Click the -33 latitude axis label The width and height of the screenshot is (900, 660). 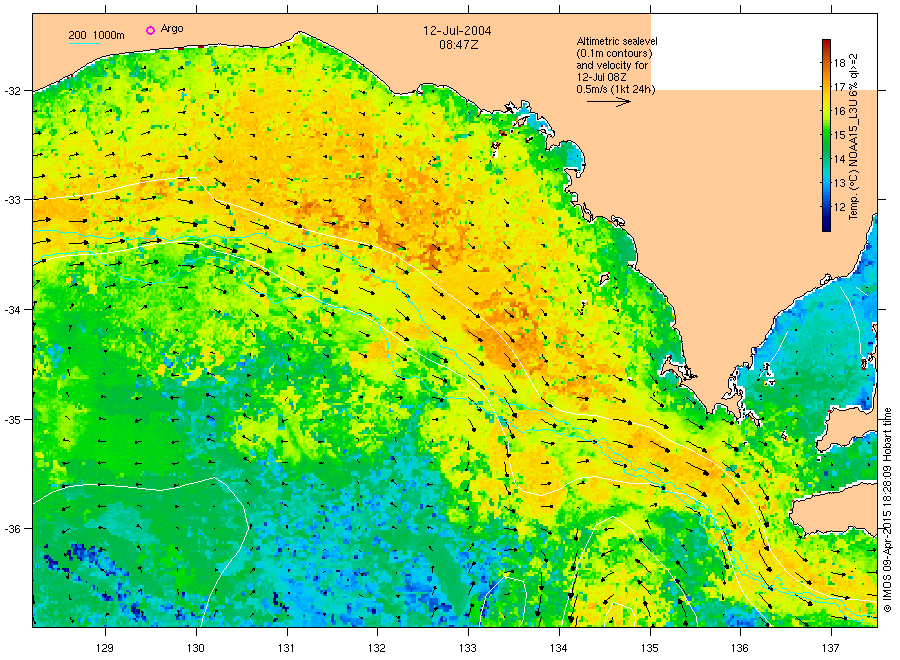click(13, 200)
